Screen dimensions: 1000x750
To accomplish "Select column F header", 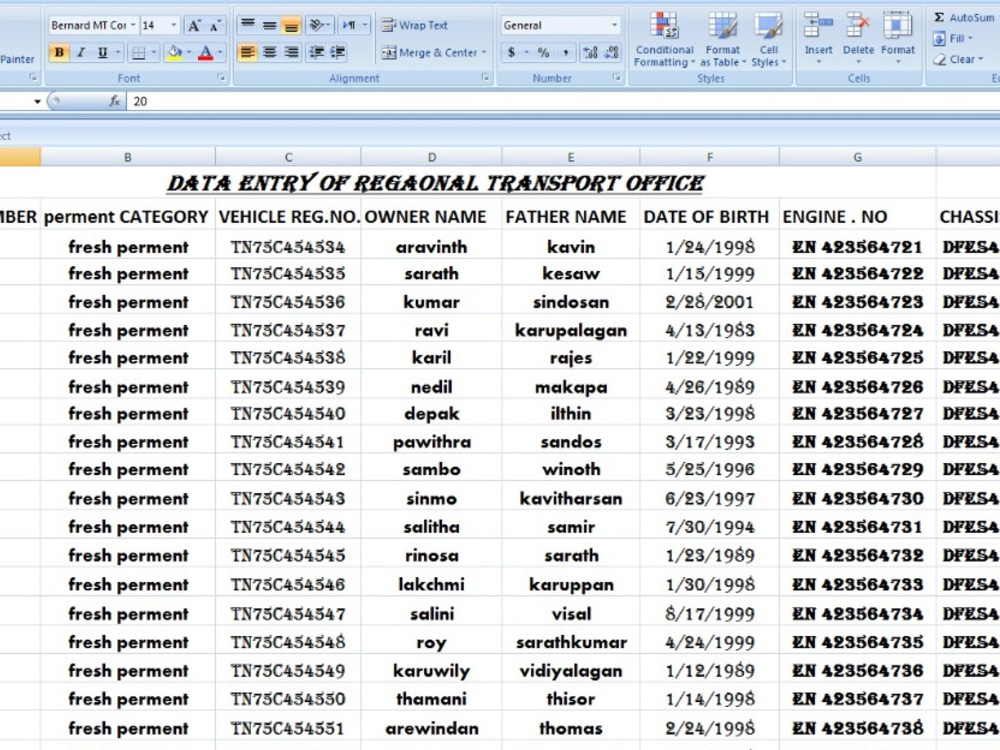I will point(710,157).
